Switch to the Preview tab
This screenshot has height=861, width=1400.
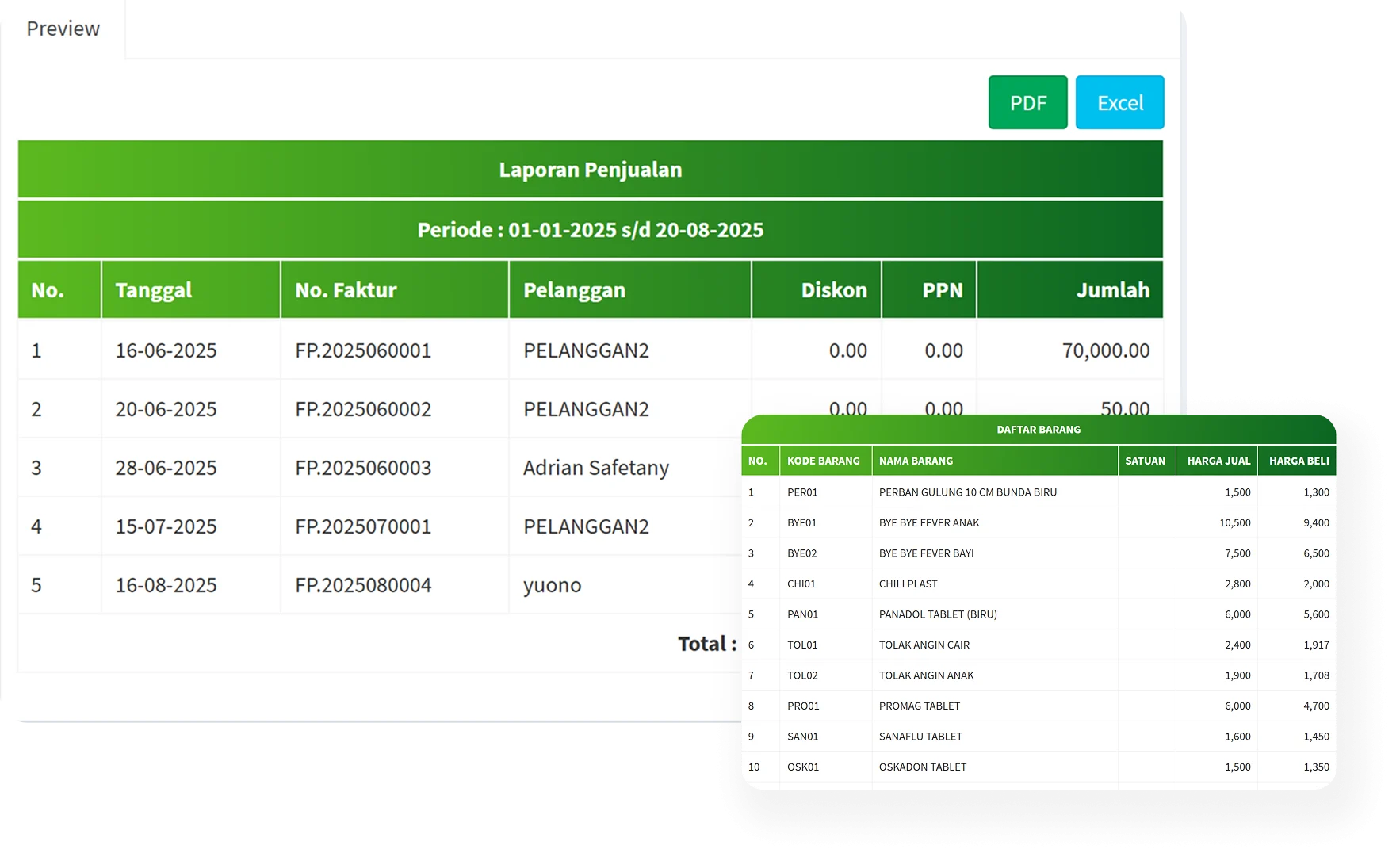[x=63, y=29]
